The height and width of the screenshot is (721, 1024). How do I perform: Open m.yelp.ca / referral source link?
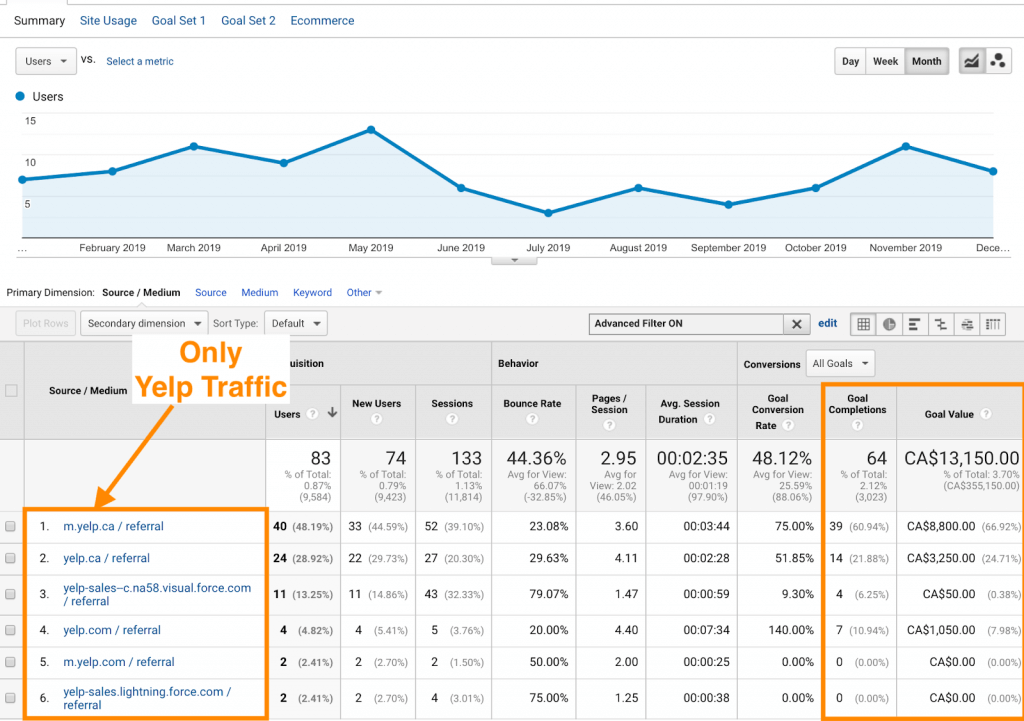click(x=114, y=526)
